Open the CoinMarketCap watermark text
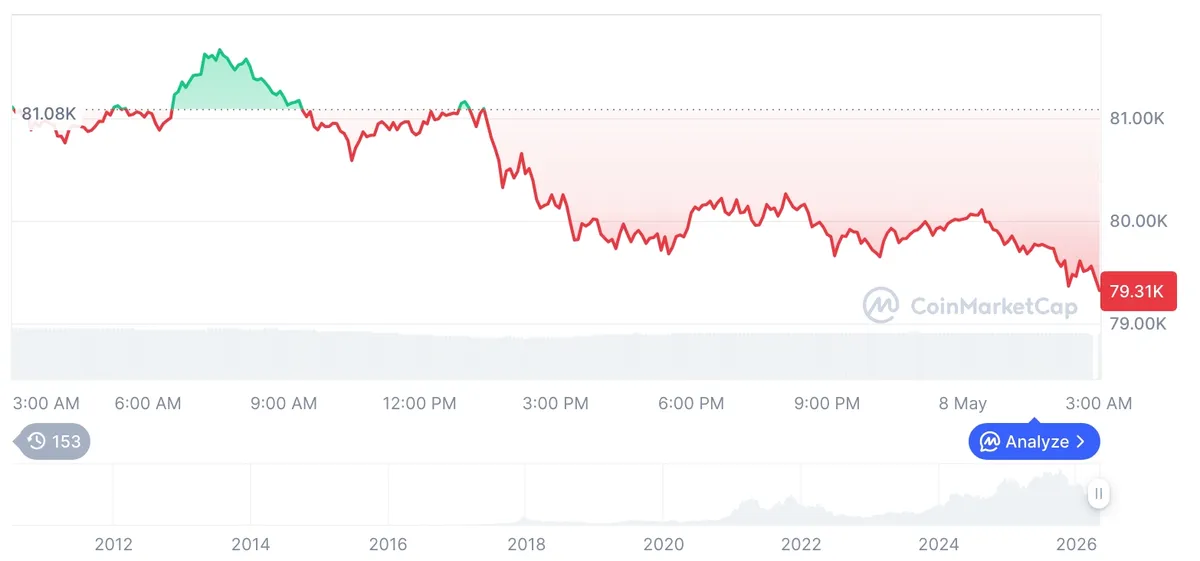 tap(994, 305)
